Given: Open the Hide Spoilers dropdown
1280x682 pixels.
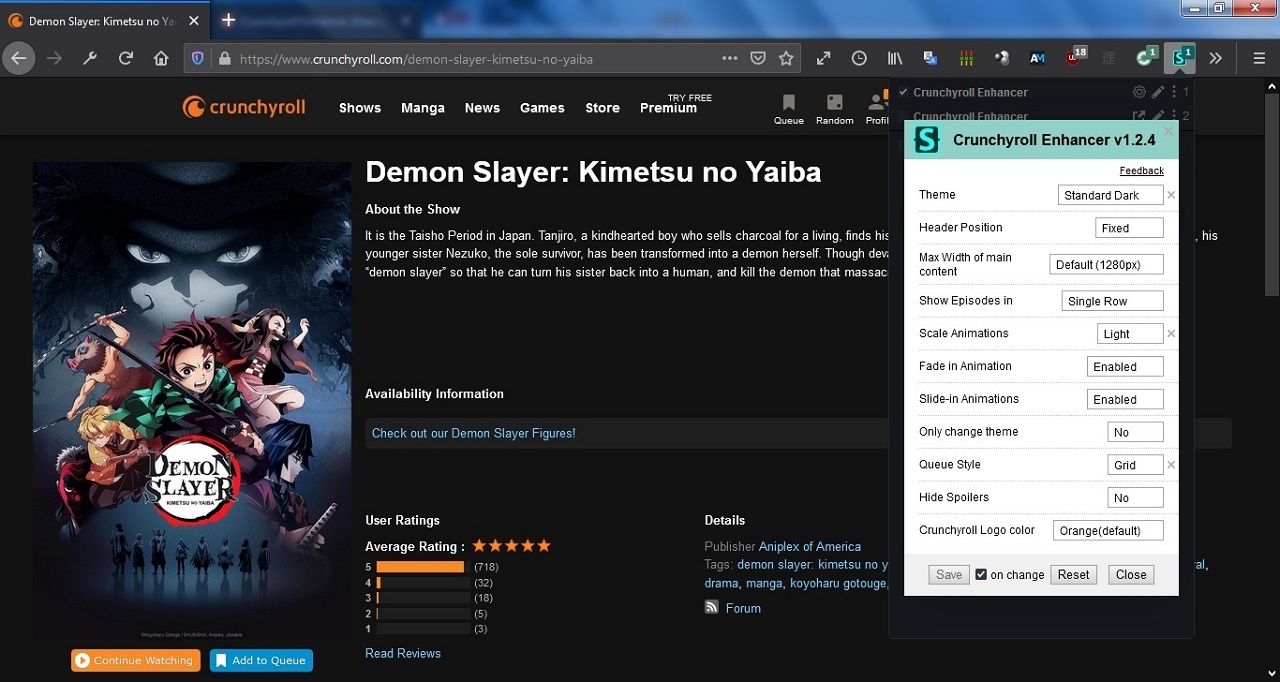Looking at the screenshot, I should click(x=1135, y=497).
